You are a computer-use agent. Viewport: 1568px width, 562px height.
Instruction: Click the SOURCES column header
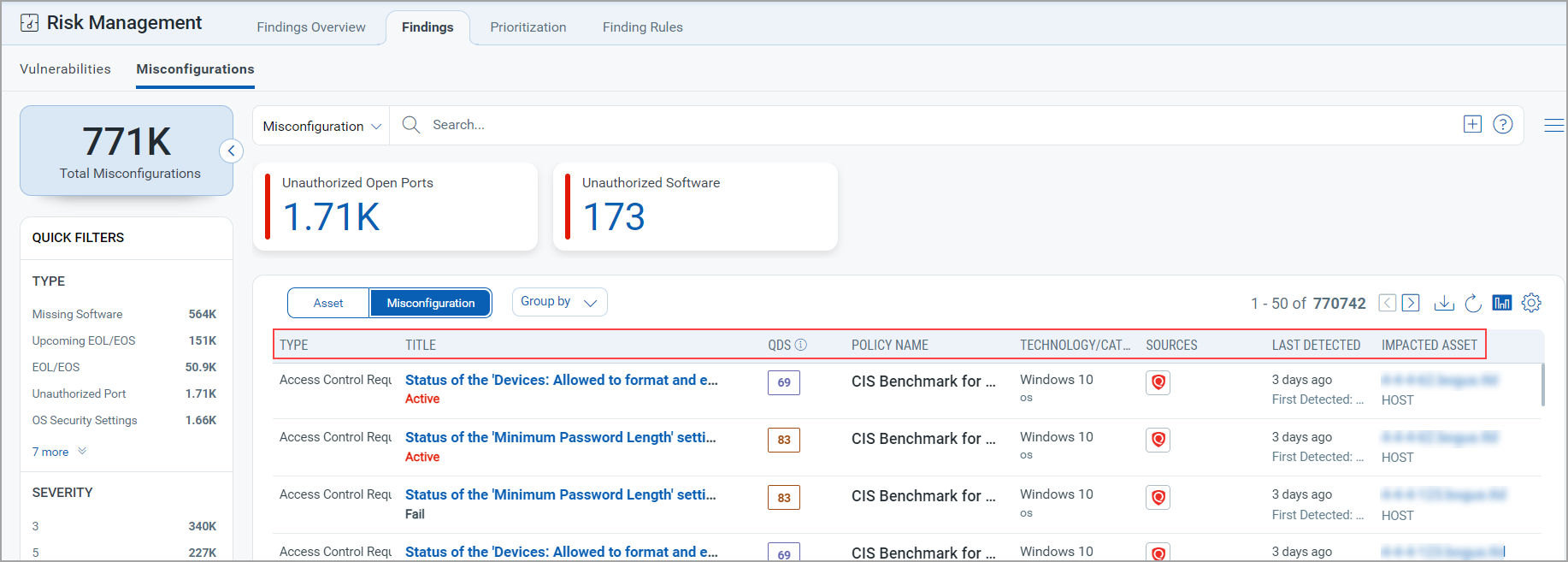[x=1171, y=345]
